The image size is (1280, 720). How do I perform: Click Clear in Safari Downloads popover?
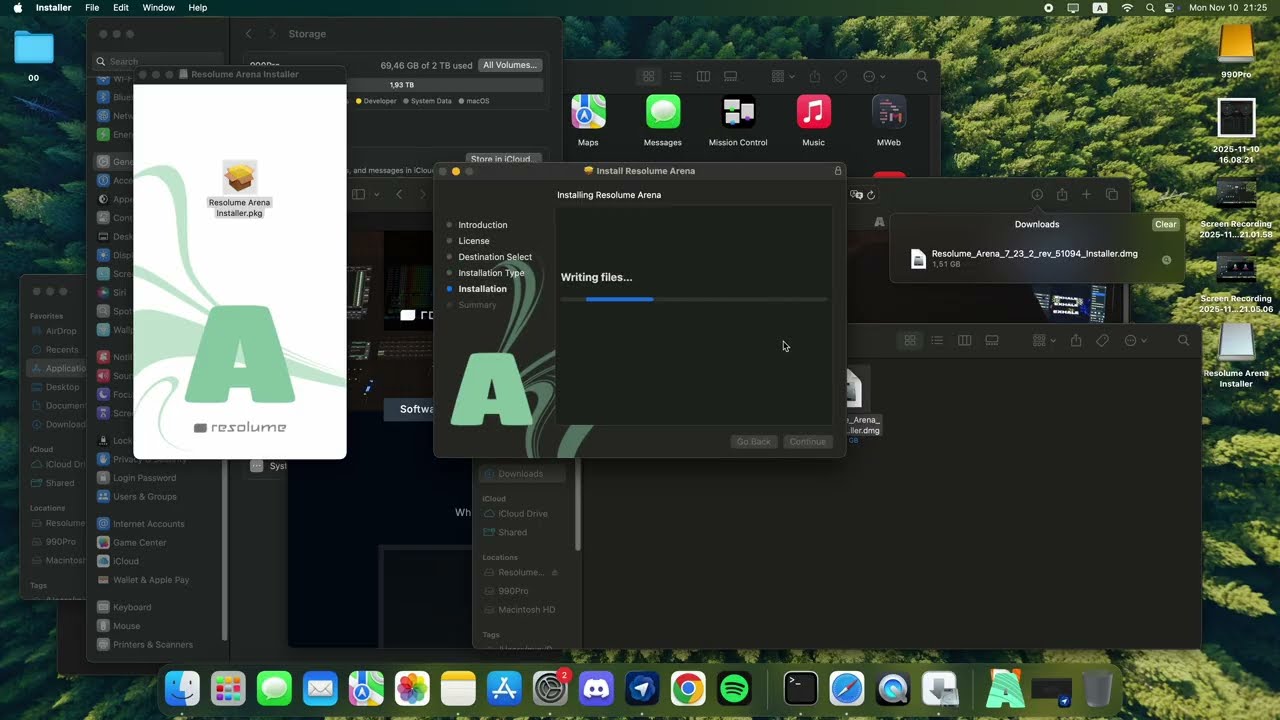[1165, 225]
